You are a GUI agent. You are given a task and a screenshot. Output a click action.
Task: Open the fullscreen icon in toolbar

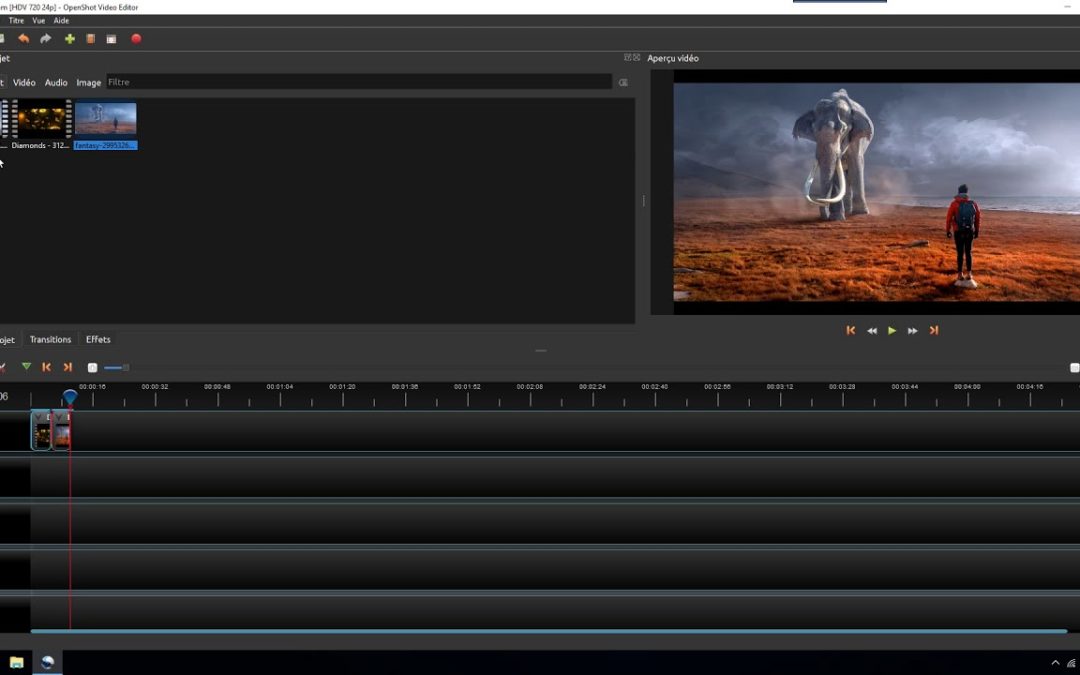point(111,39)
